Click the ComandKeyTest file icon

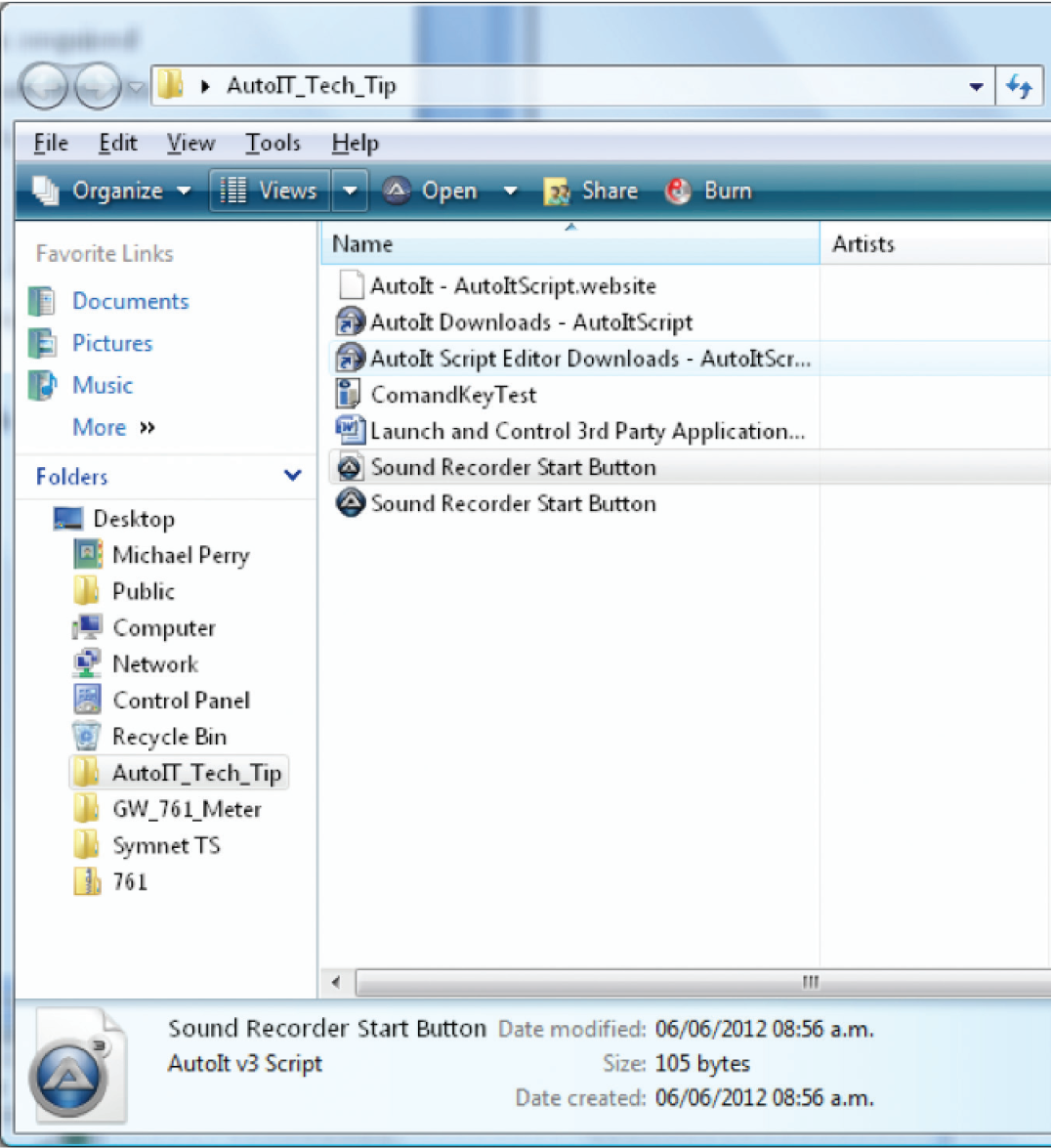coord(348,395)
